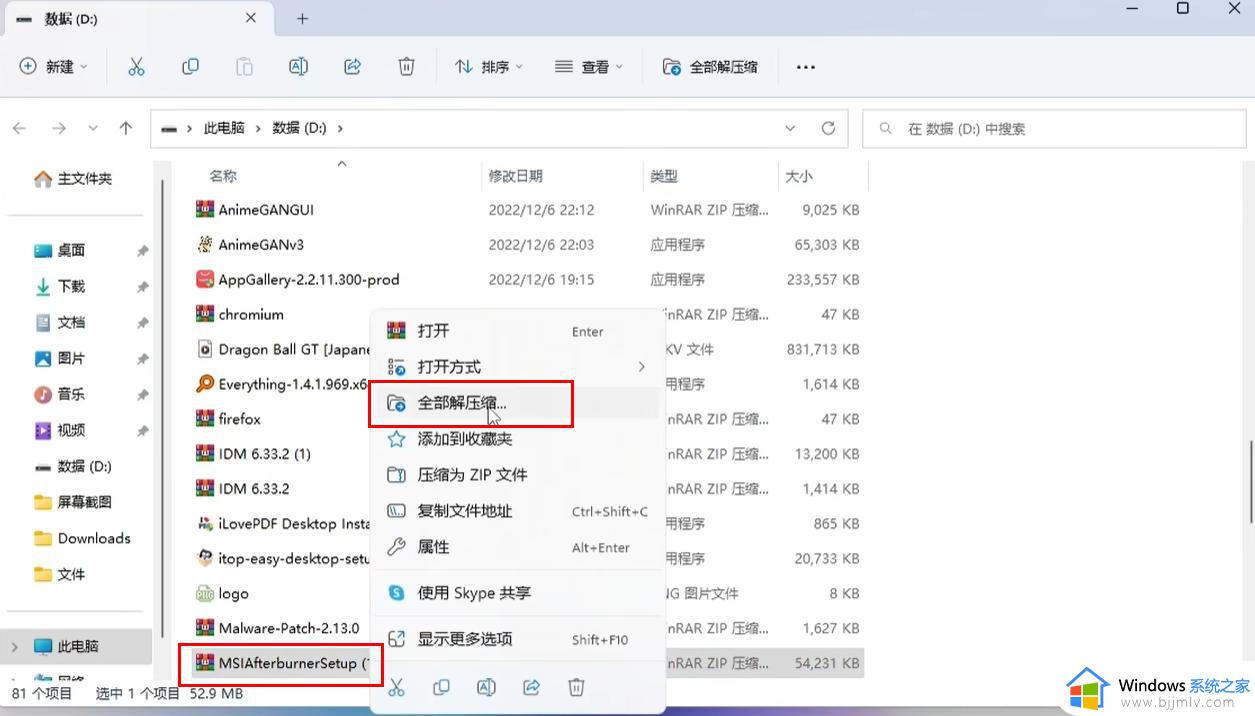Go back with the back arrow
This screenshot has height=716, width=1255.
[20, 128]
